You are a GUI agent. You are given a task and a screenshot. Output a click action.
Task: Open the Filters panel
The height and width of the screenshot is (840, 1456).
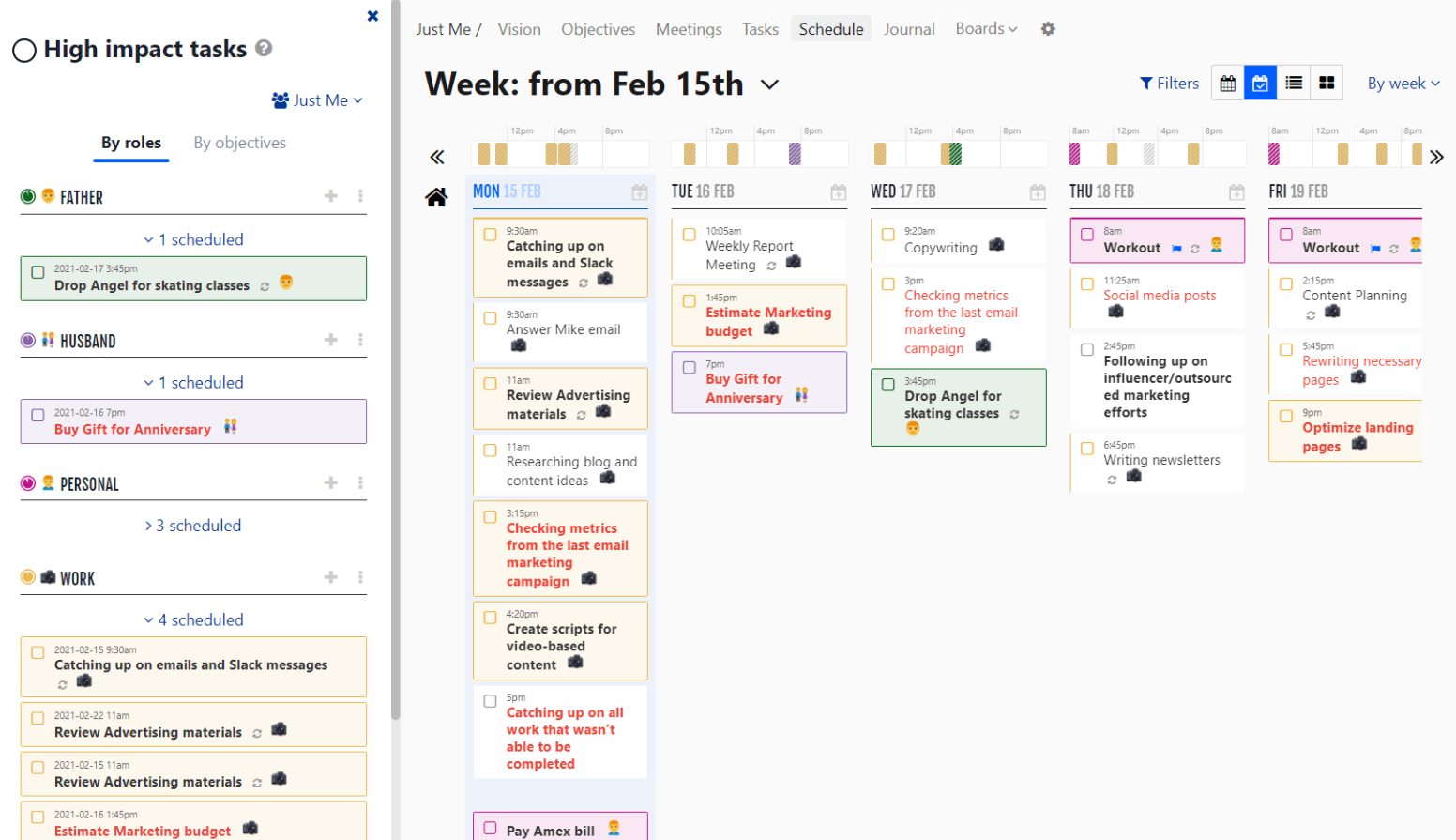click(x=1168, y=83)
